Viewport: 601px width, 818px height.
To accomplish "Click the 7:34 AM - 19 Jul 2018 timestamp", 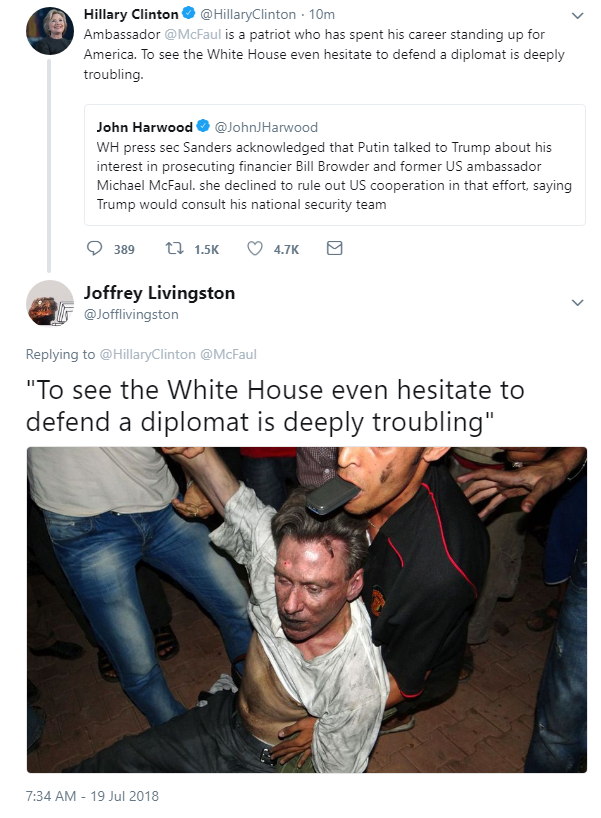I will pyautogui.click(x=92, y=796).
